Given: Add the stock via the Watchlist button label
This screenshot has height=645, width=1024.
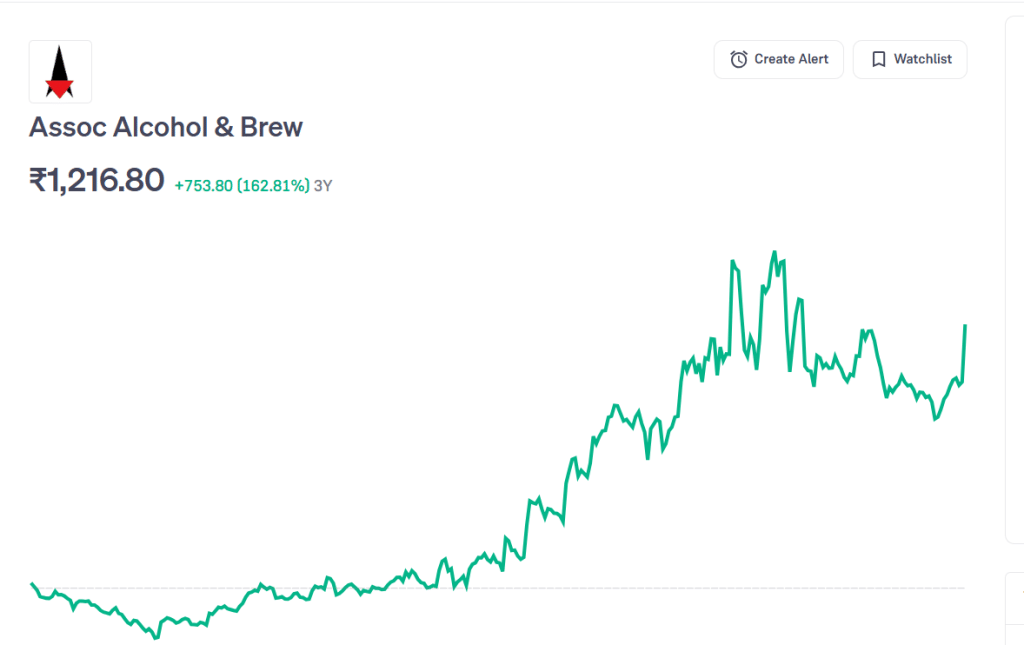Looking at the screenshot, I should click(922, 59).
